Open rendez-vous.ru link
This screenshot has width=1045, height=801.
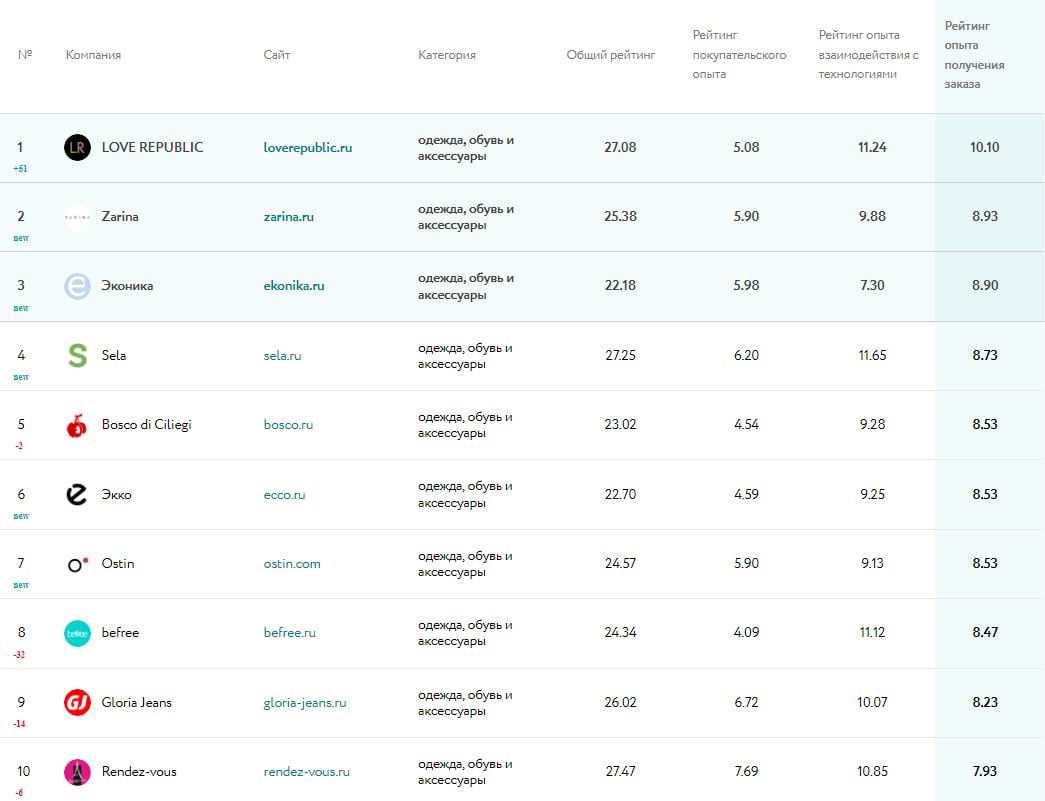click(307, 772)
